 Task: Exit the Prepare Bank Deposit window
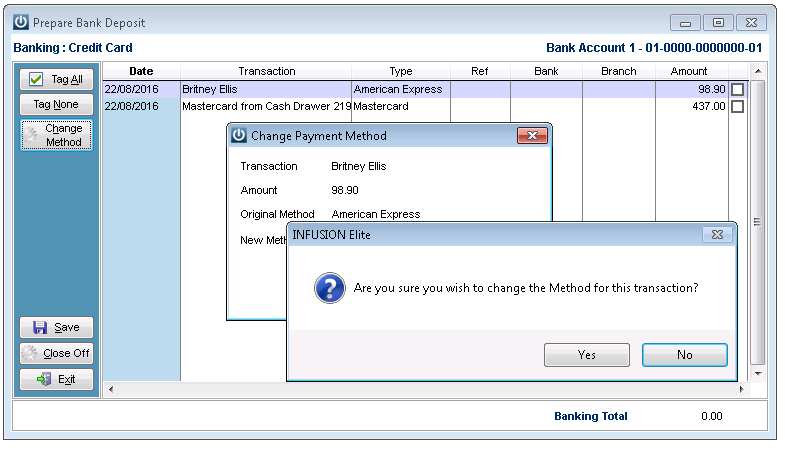click(x=57, y=379)
